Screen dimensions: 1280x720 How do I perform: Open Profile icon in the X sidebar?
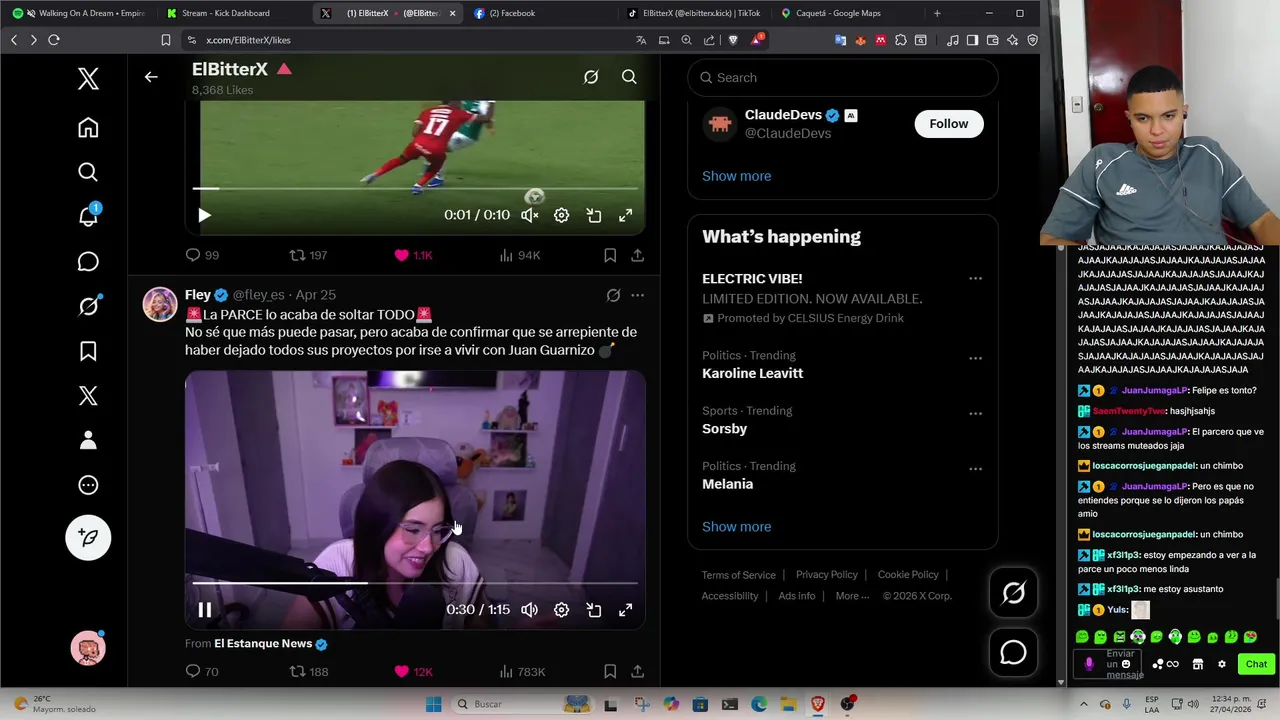[88, 440]
